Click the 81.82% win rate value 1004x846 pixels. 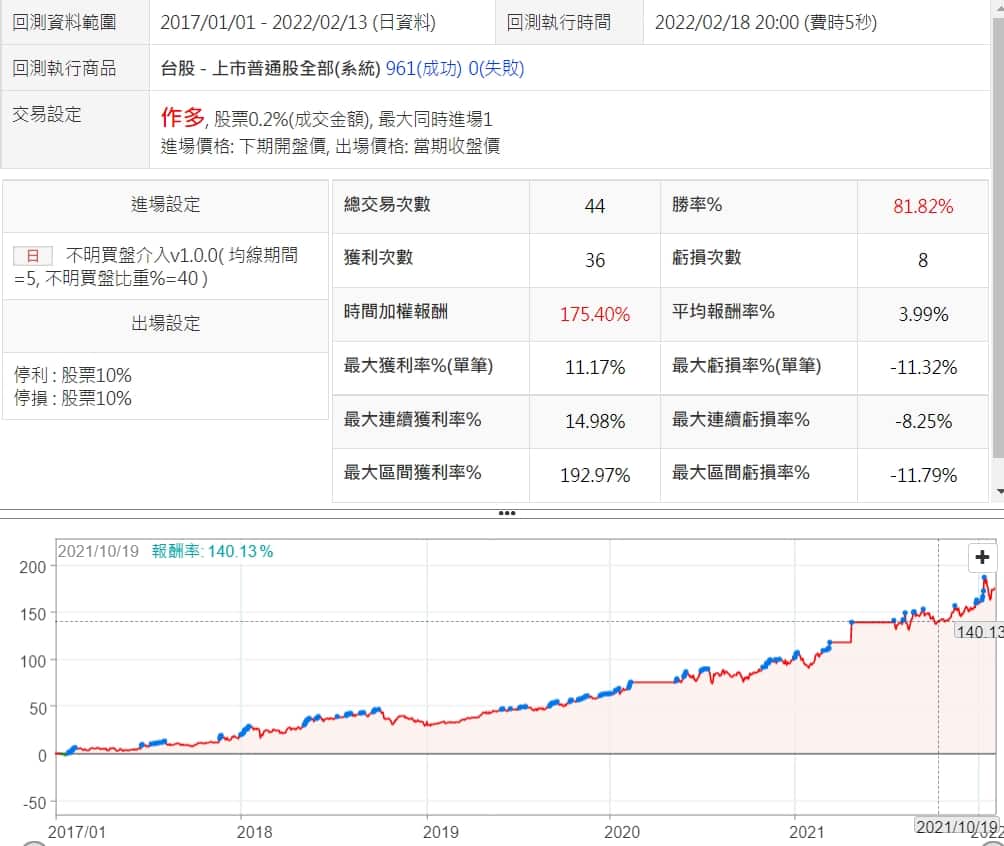[x=922, y=207]
